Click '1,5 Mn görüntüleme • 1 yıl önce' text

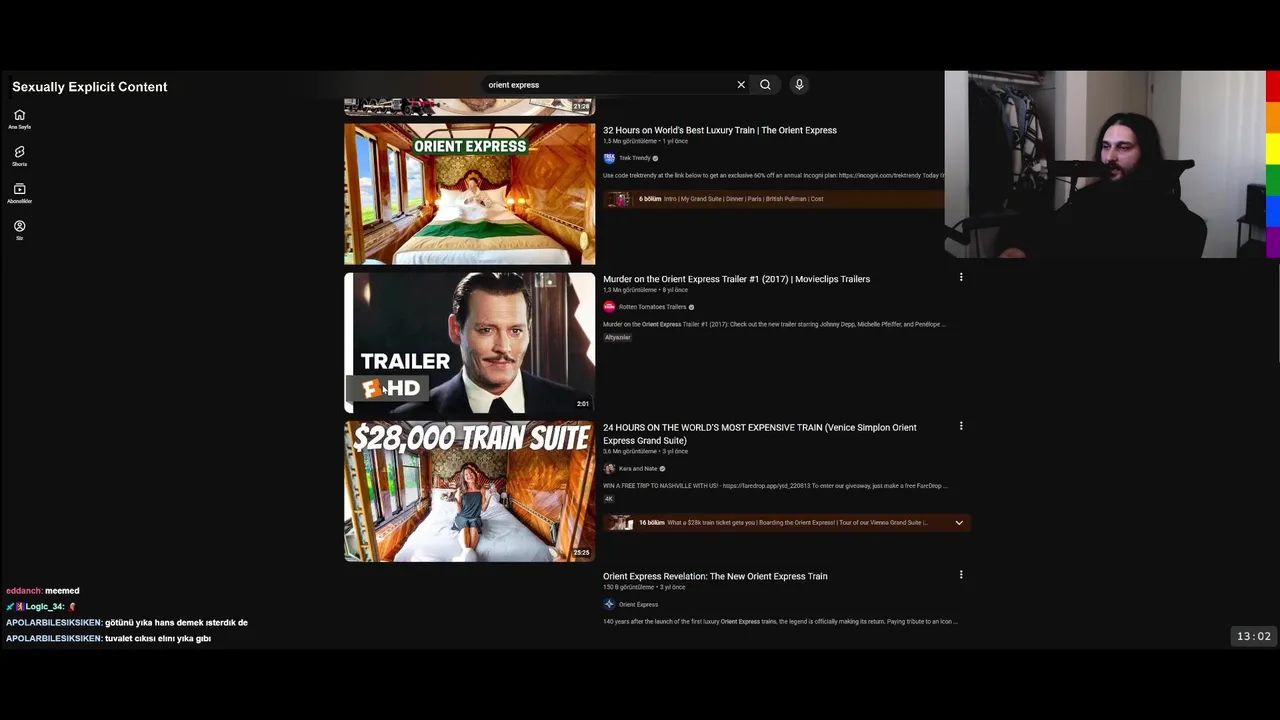[x=645, y=141]
